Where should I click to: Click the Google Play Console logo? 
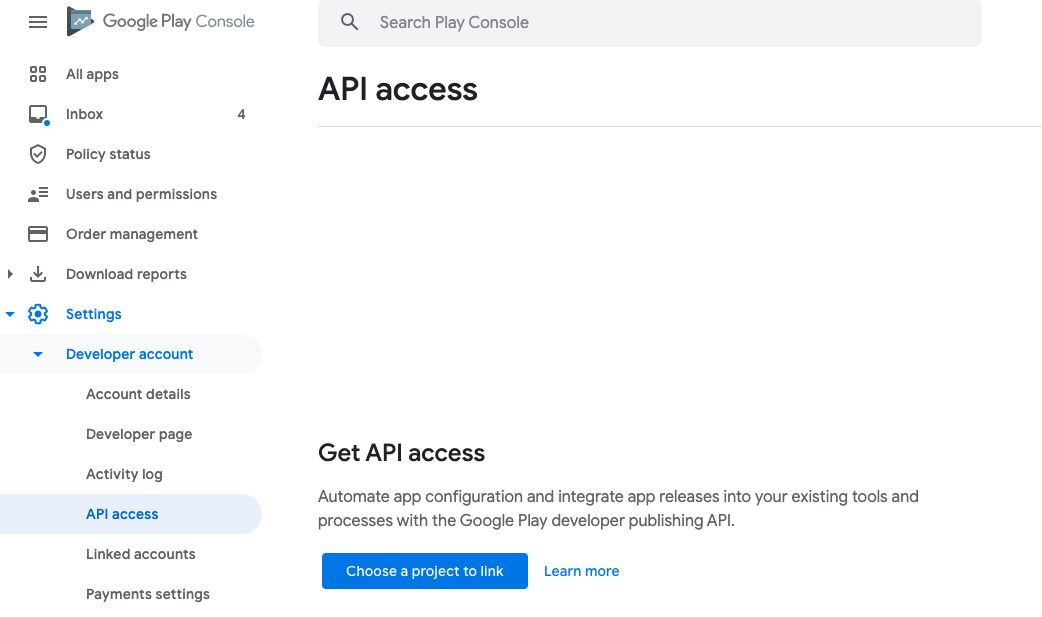coord(160,21)
